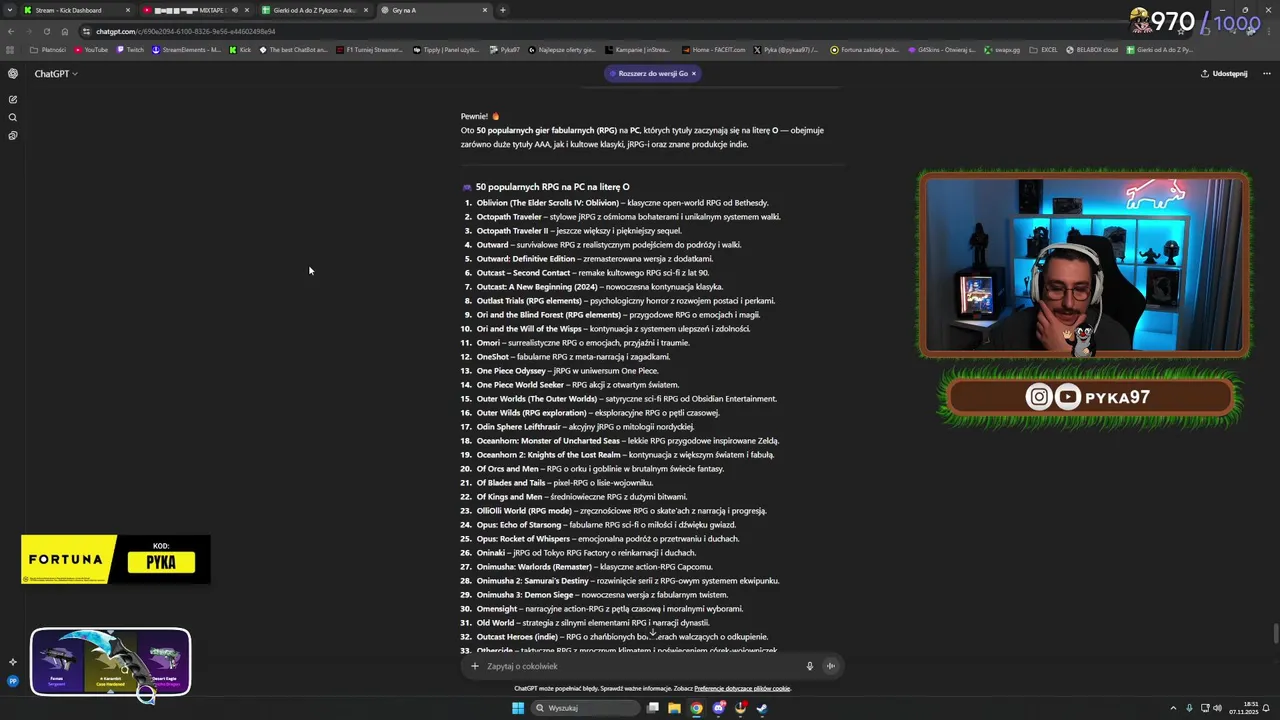Click the scroll-to-bottom arrow button
This screenshot has height=720, width=1280.
click(x=653, y=633)
